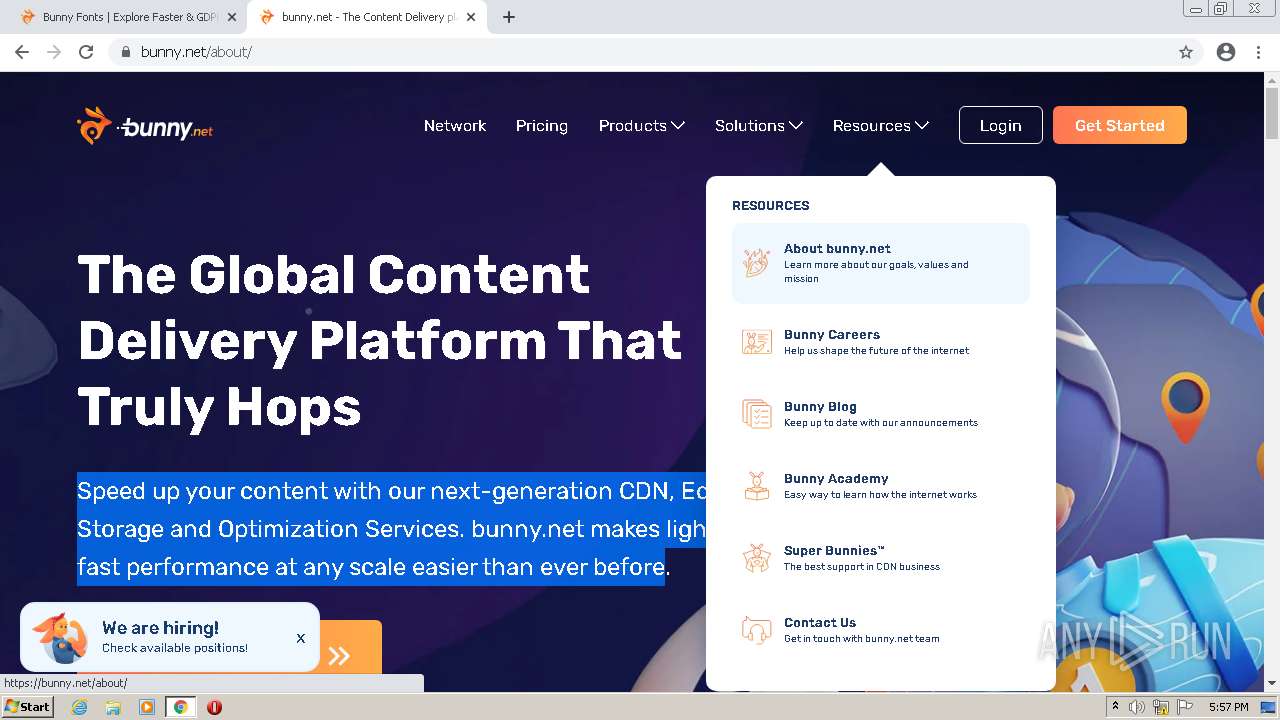Switch to the bunny.net Content Delivery tab
The width and height of the screenshot is (1280, 720).
click(366, 17)
